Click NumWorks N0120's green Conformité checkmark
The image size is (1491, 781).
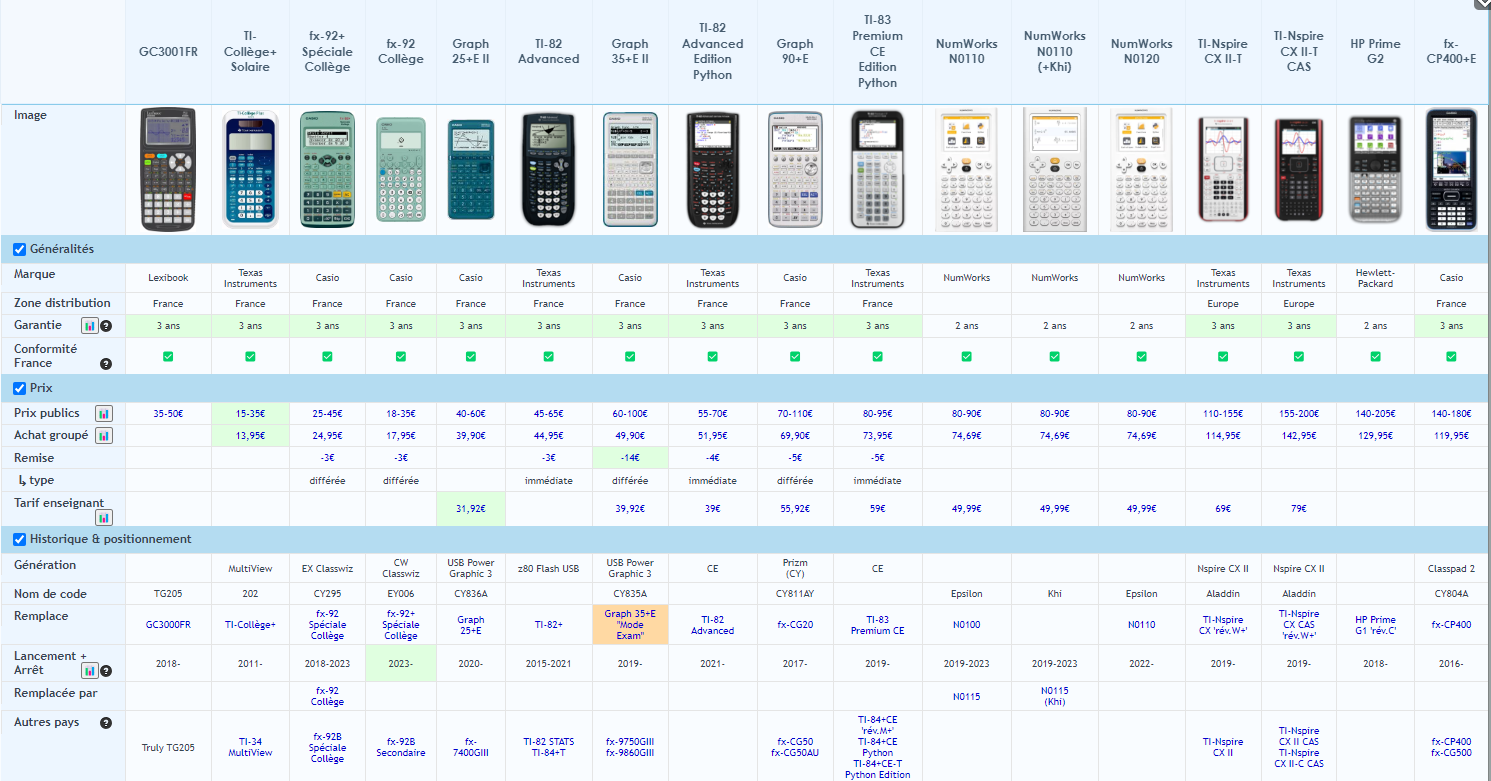click(1141, 356)
